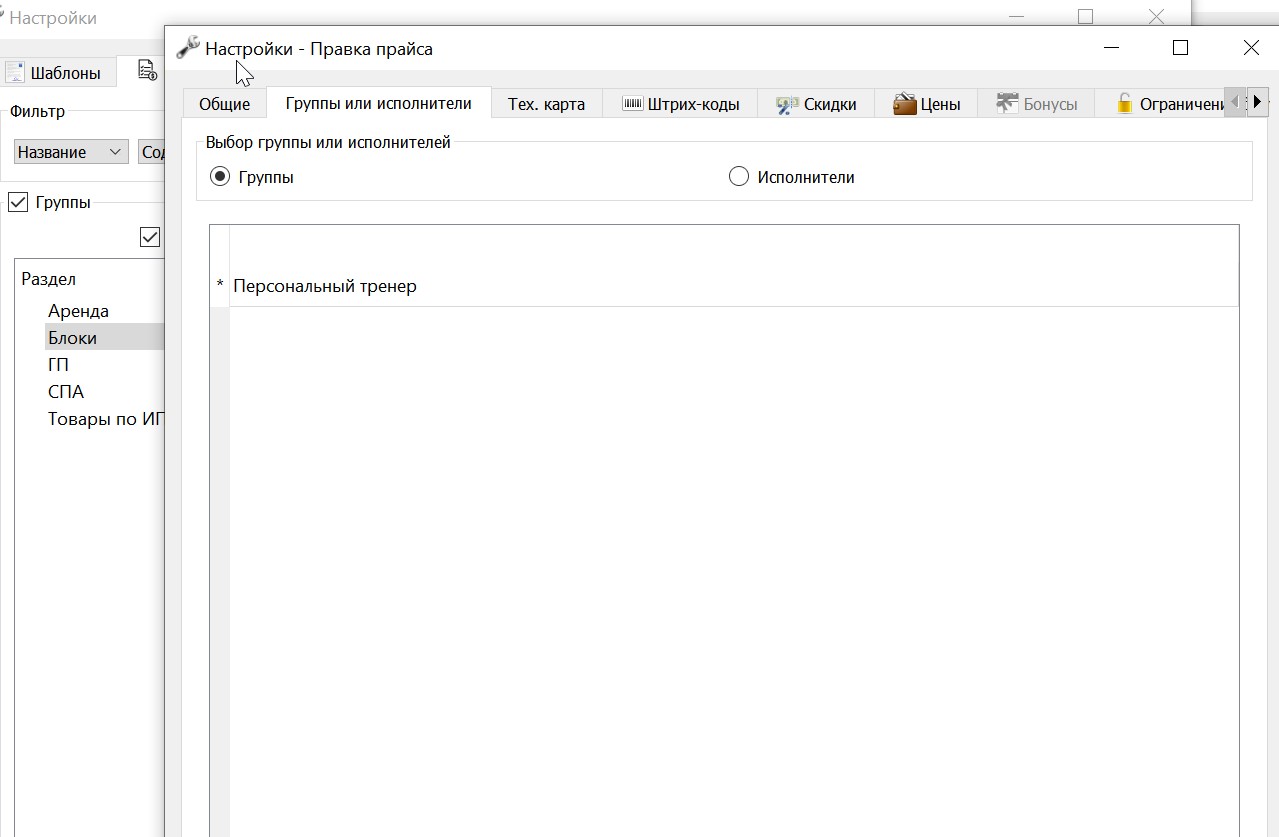Open the Название filter dropdown
The image size is (1279, 837).
pyautogui.click(x=71, y=152)
